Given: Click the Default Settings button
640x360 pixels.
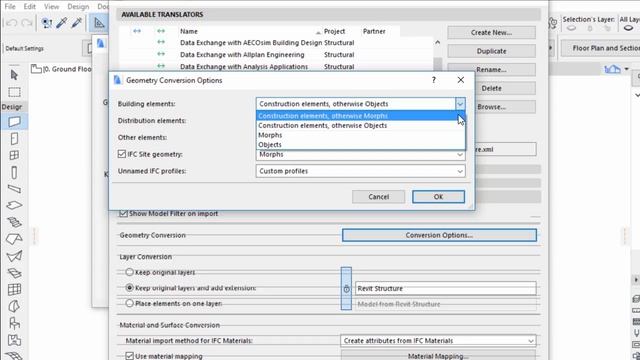Looking at the screenshot, I should [24, 48].
